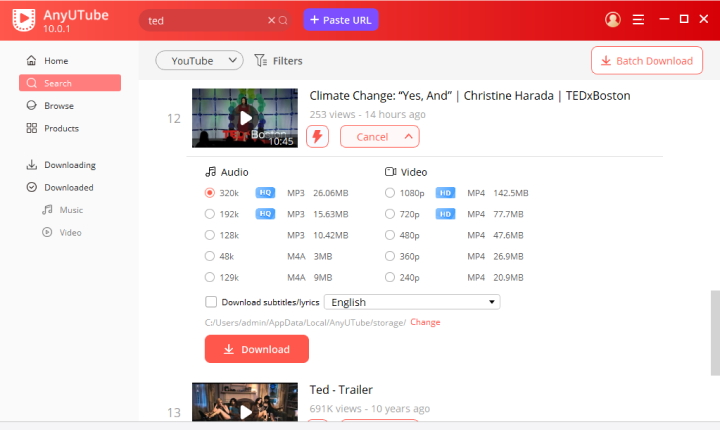Select 129k M4A audio option

(x=210, y=277)
